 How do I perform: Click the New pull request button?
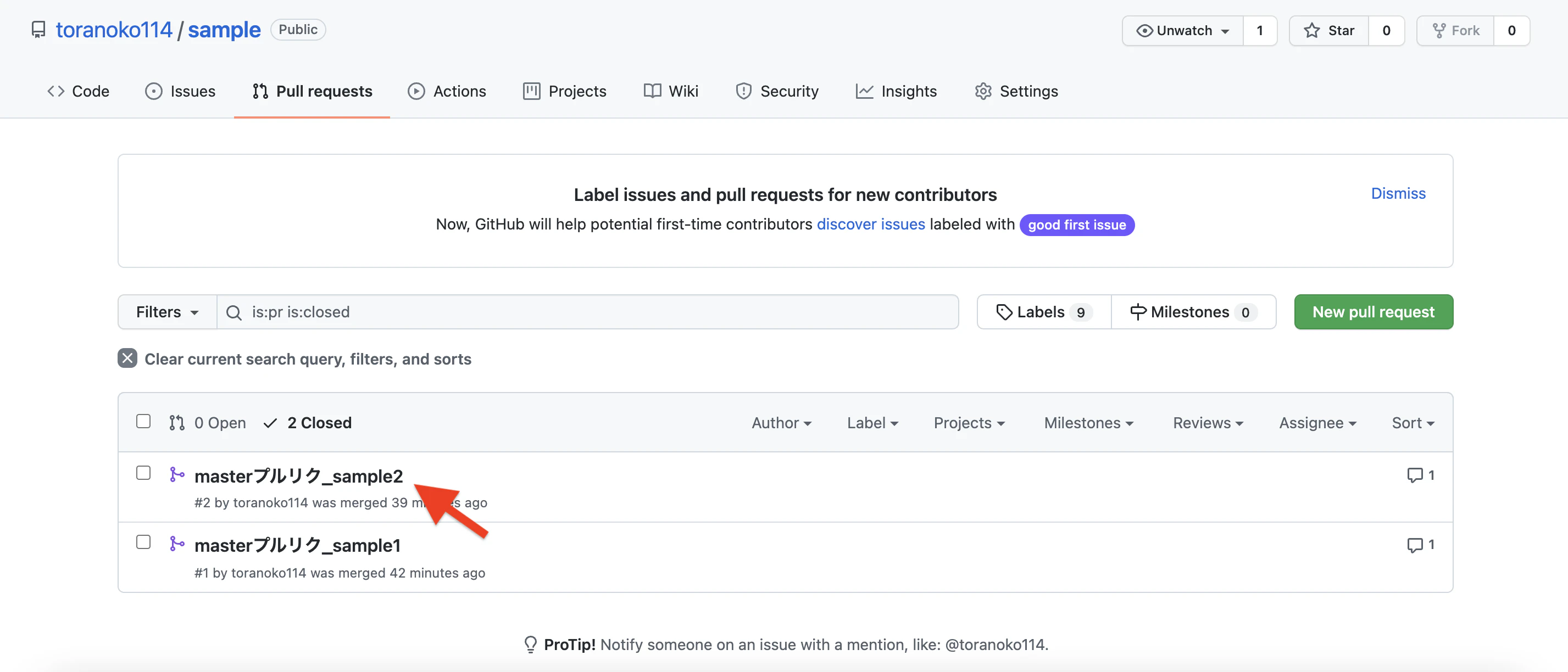1372,312
